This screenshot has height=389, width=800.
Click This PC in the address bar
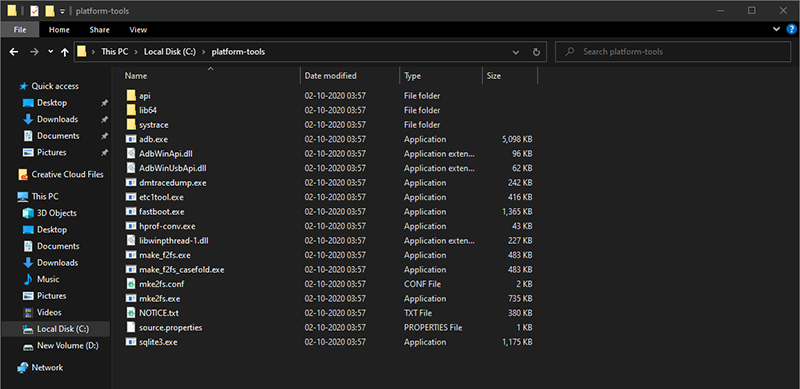[115, 52]
